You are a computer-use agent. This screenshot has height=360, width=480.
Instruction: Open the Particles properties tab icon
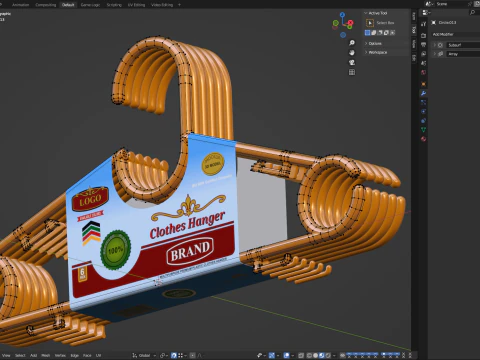point(423,102)
